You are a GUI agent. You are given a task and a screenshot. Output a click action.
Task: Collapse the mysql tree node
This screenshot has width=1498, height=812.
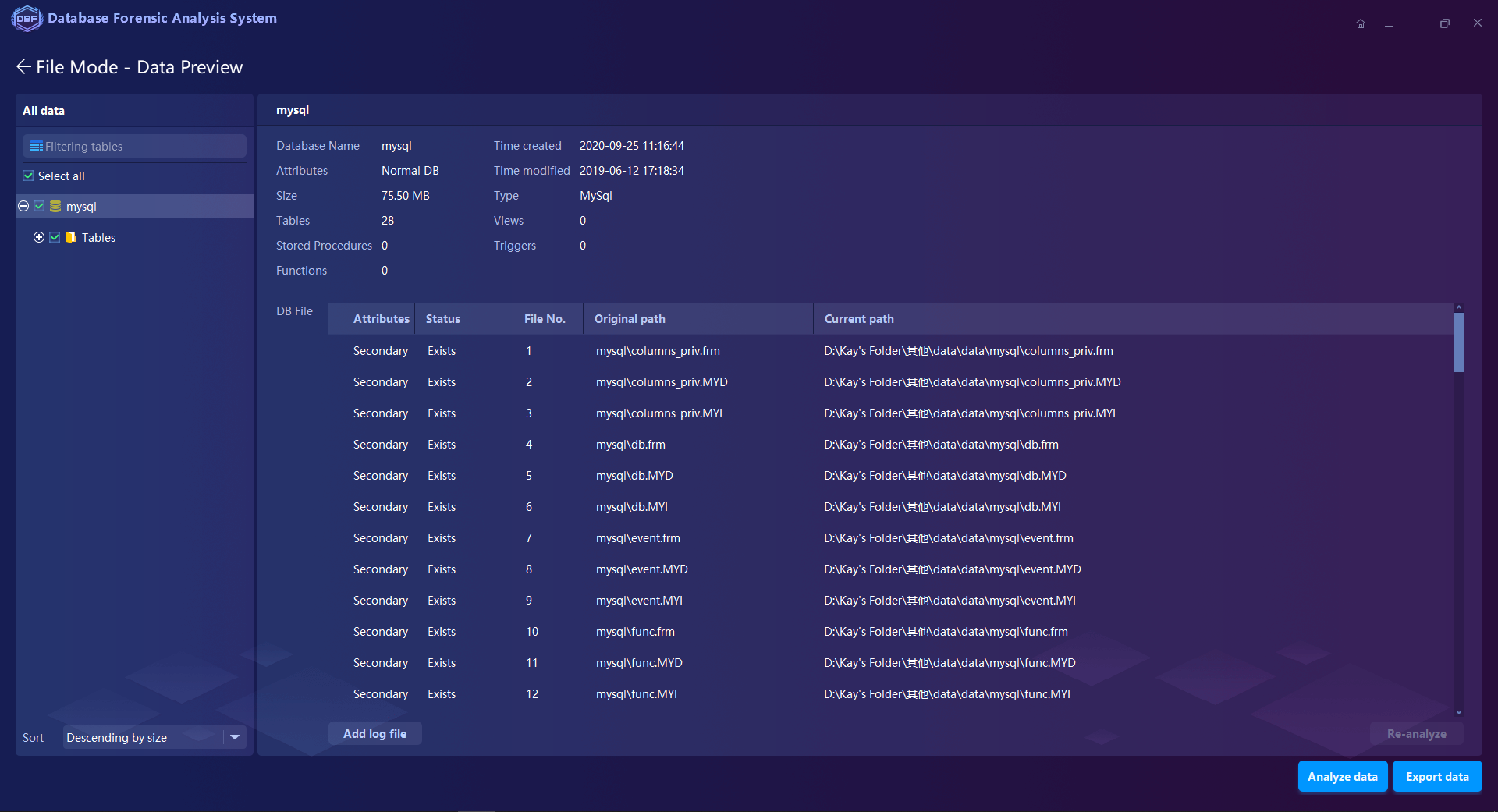[23, 207]
